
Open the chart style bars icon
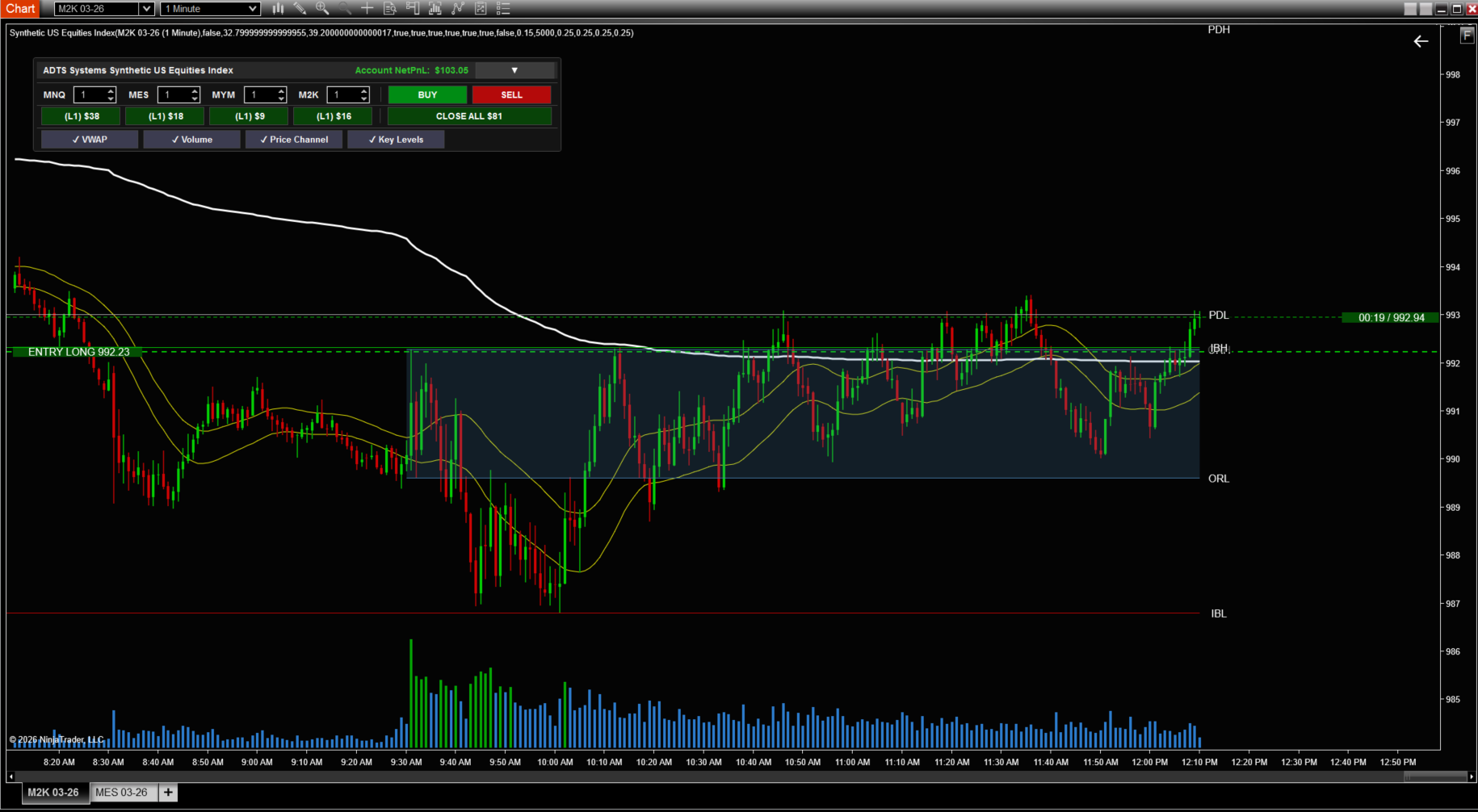click(278, 8)
